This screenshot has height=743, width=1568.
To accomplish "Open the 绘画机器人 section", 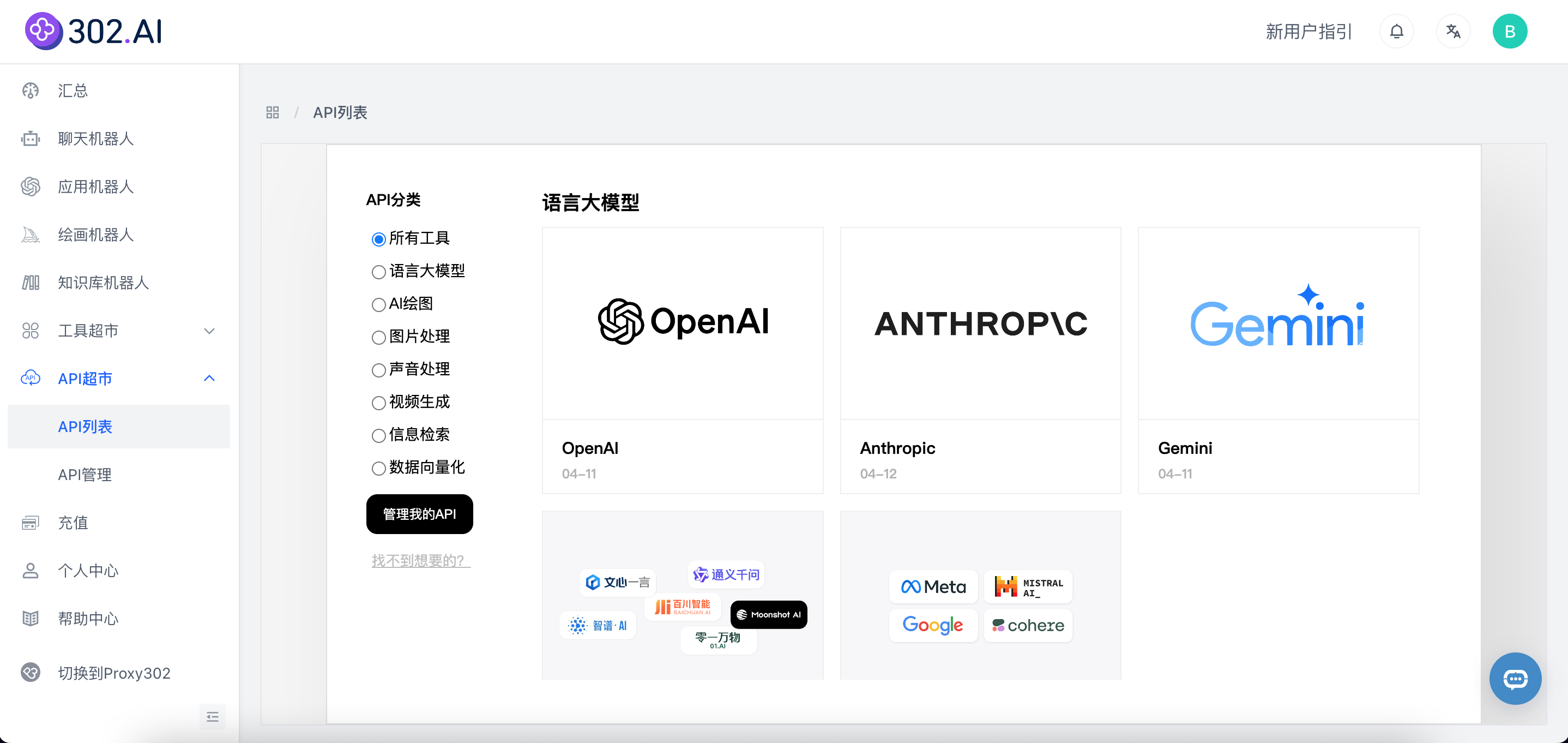I will pos(95,235).
